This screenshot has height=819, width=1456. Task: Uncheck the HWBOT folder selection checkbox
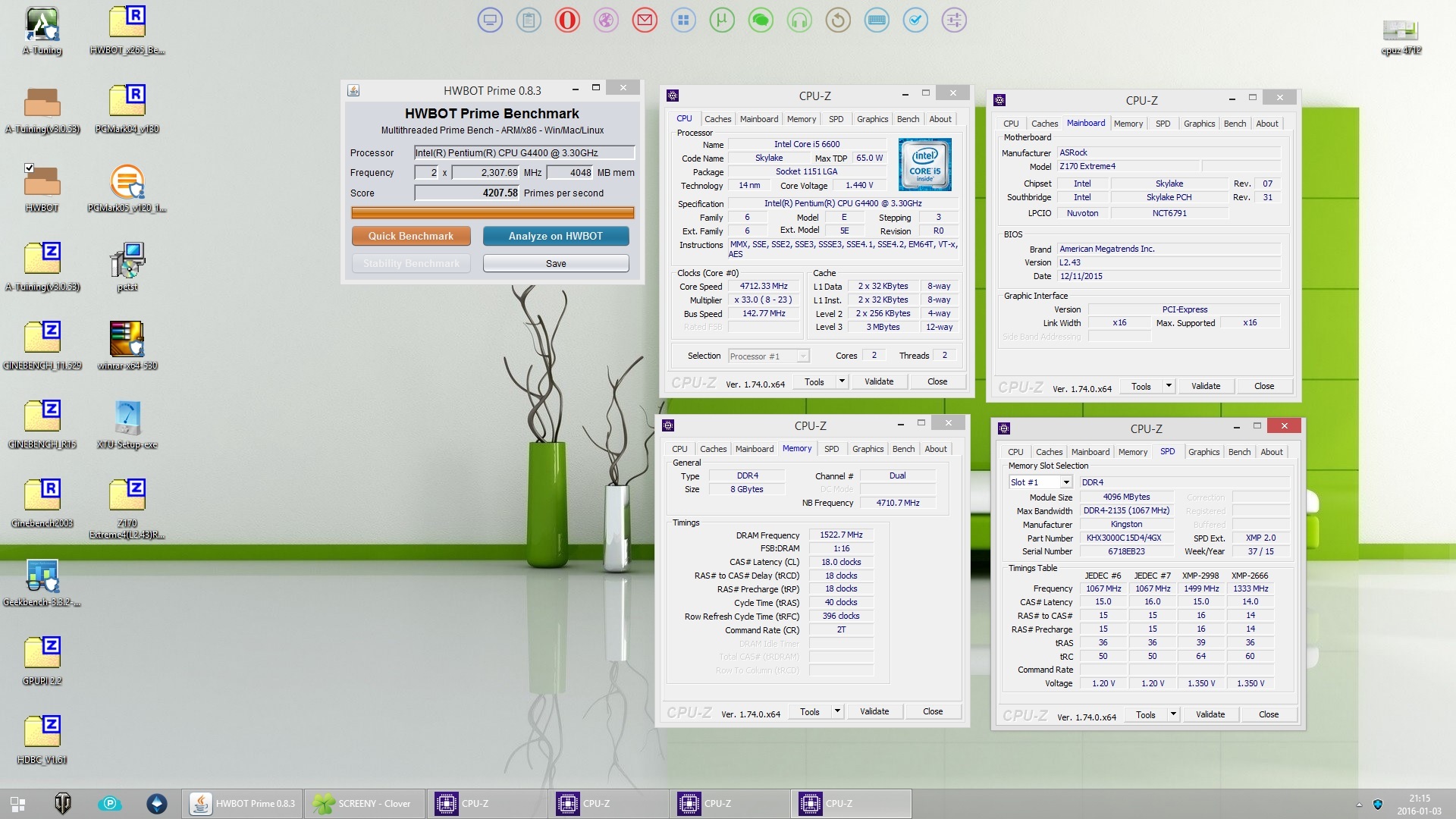[29, 168]
